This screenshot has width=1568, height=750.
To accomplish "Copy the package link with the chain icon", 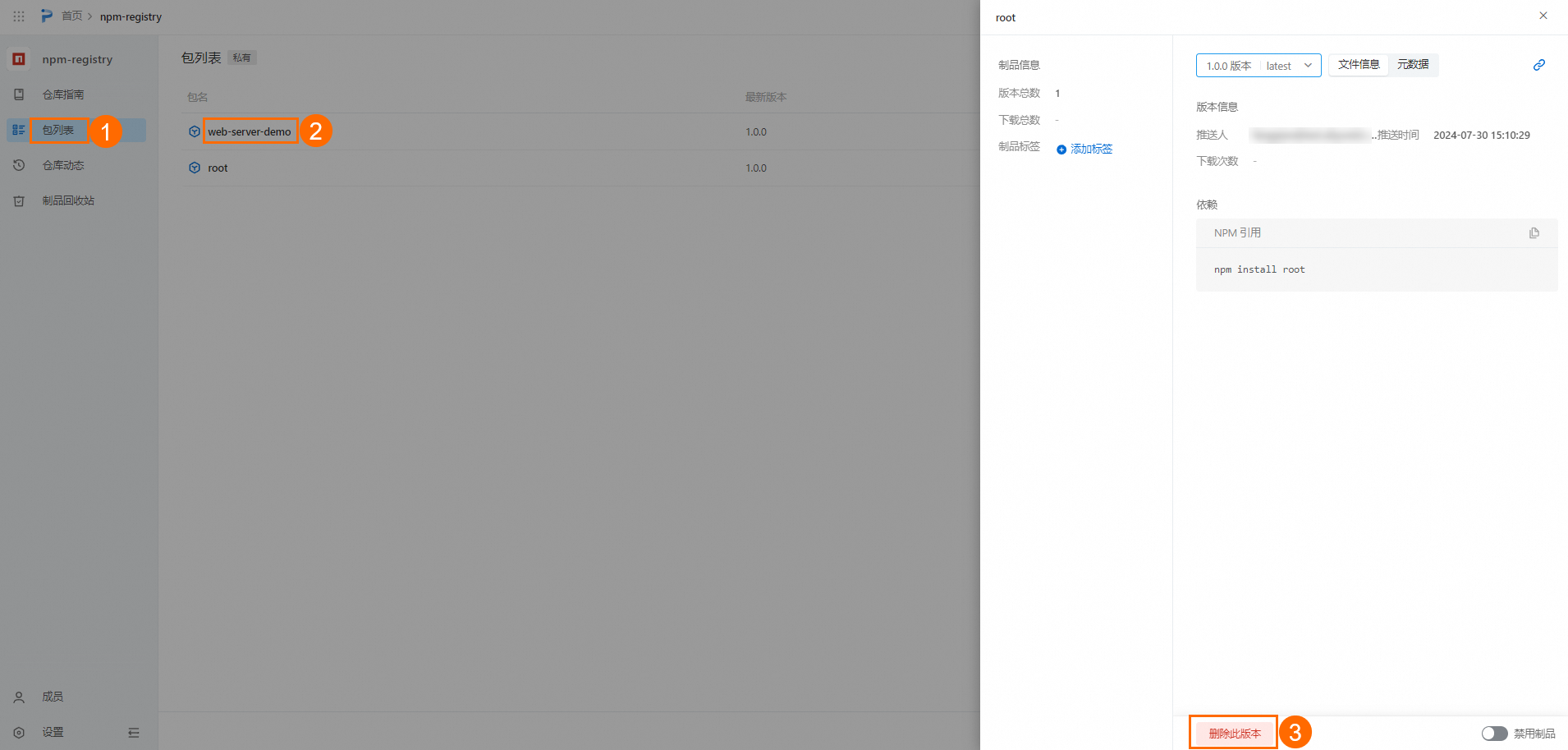I will click(x=1539, y=65).
